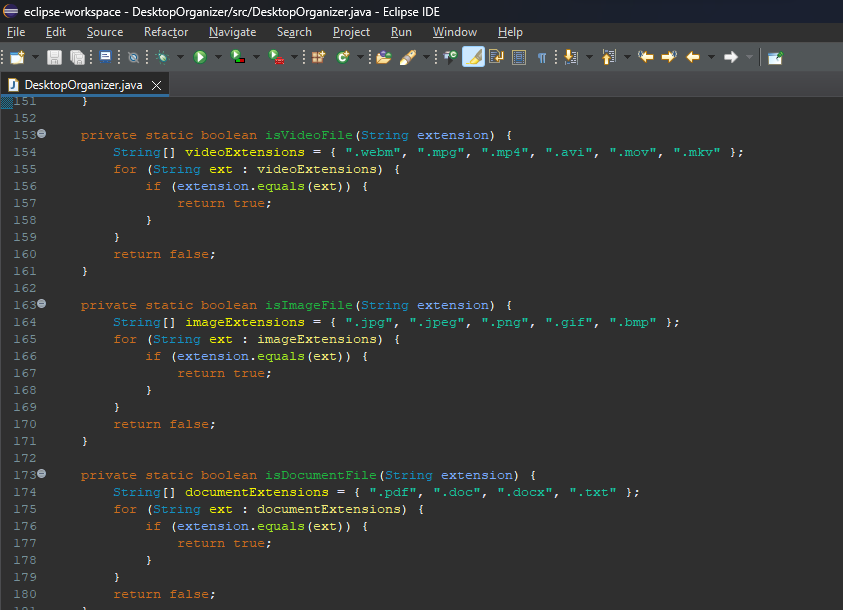
Task: Click the videoExtensions variable on line 154
Action: pos(245,153)
